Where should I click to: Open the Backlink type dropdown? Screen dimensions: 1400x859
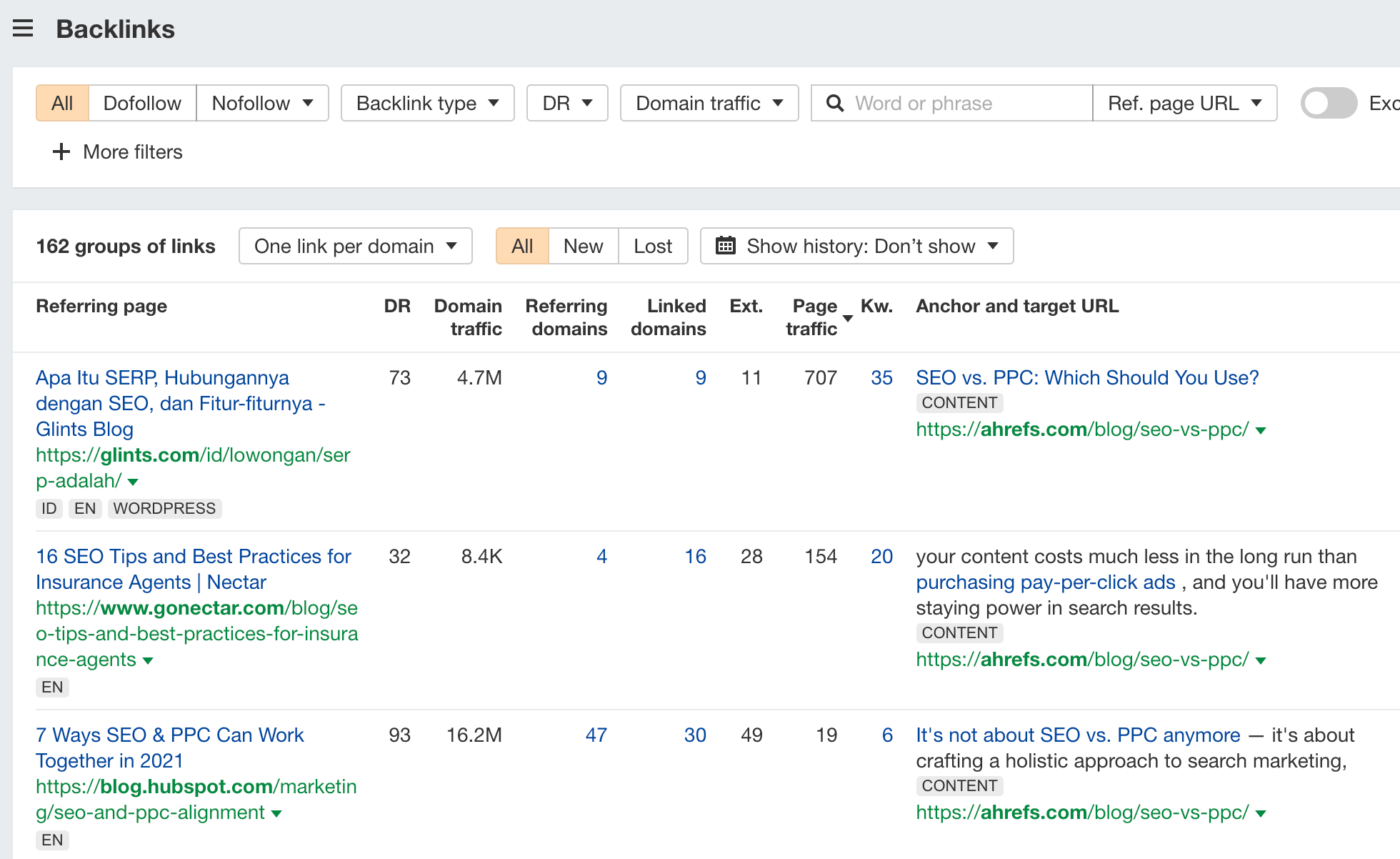click(427, 103)
